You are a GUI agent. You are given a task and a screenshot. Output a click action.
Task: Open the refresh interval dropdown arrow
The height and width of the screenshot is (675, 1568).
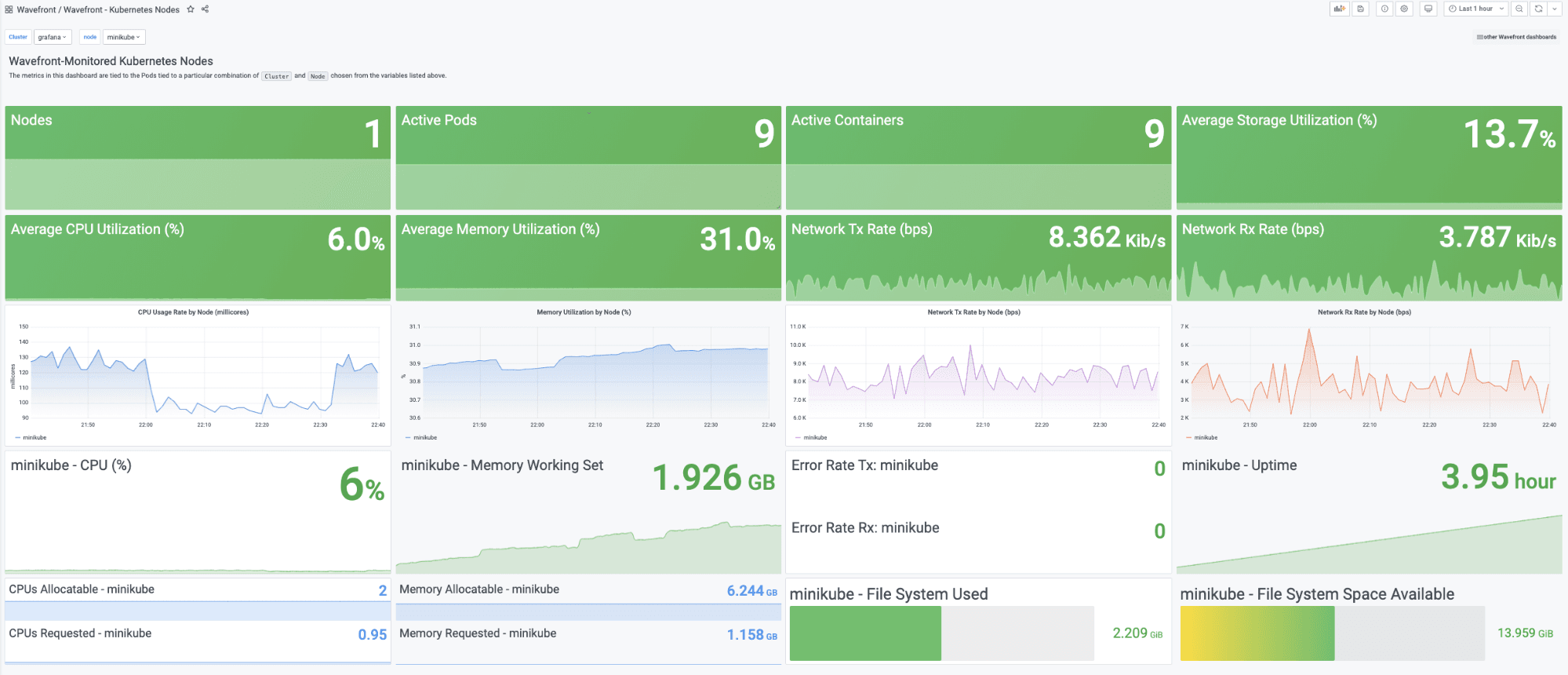point(1554,9)
